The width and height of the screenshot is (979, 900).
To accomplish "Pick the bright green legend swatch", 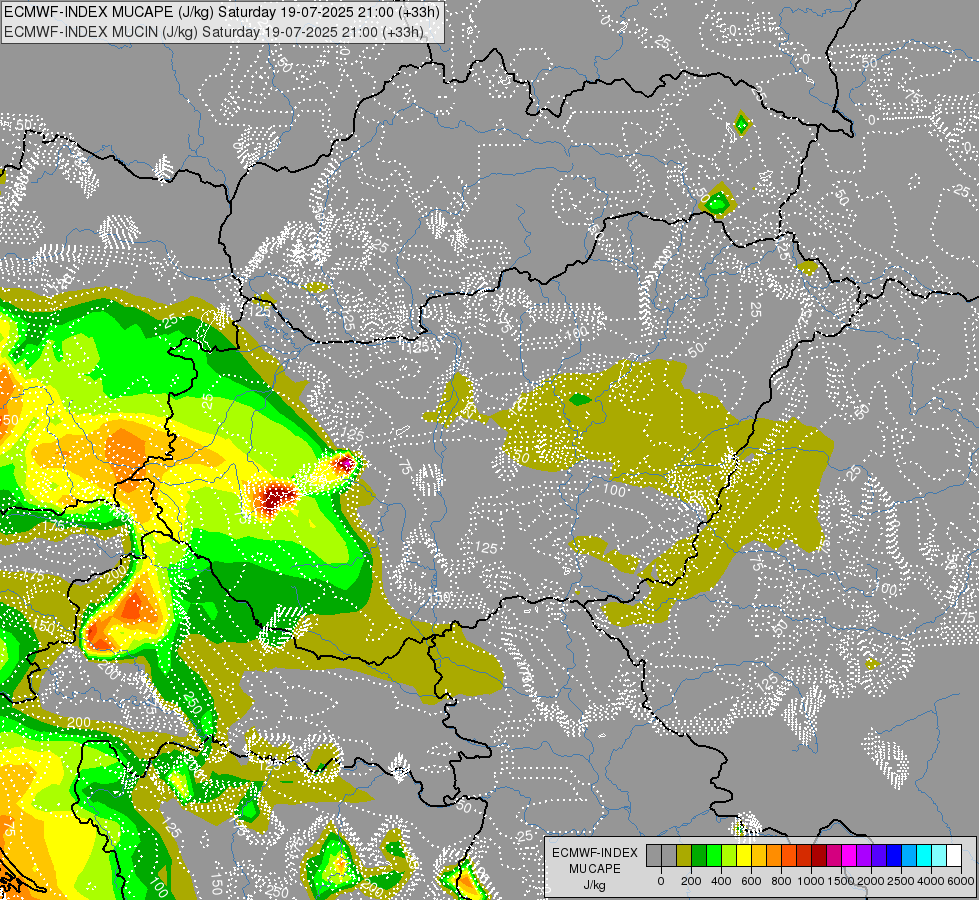I will click(714, 856).
